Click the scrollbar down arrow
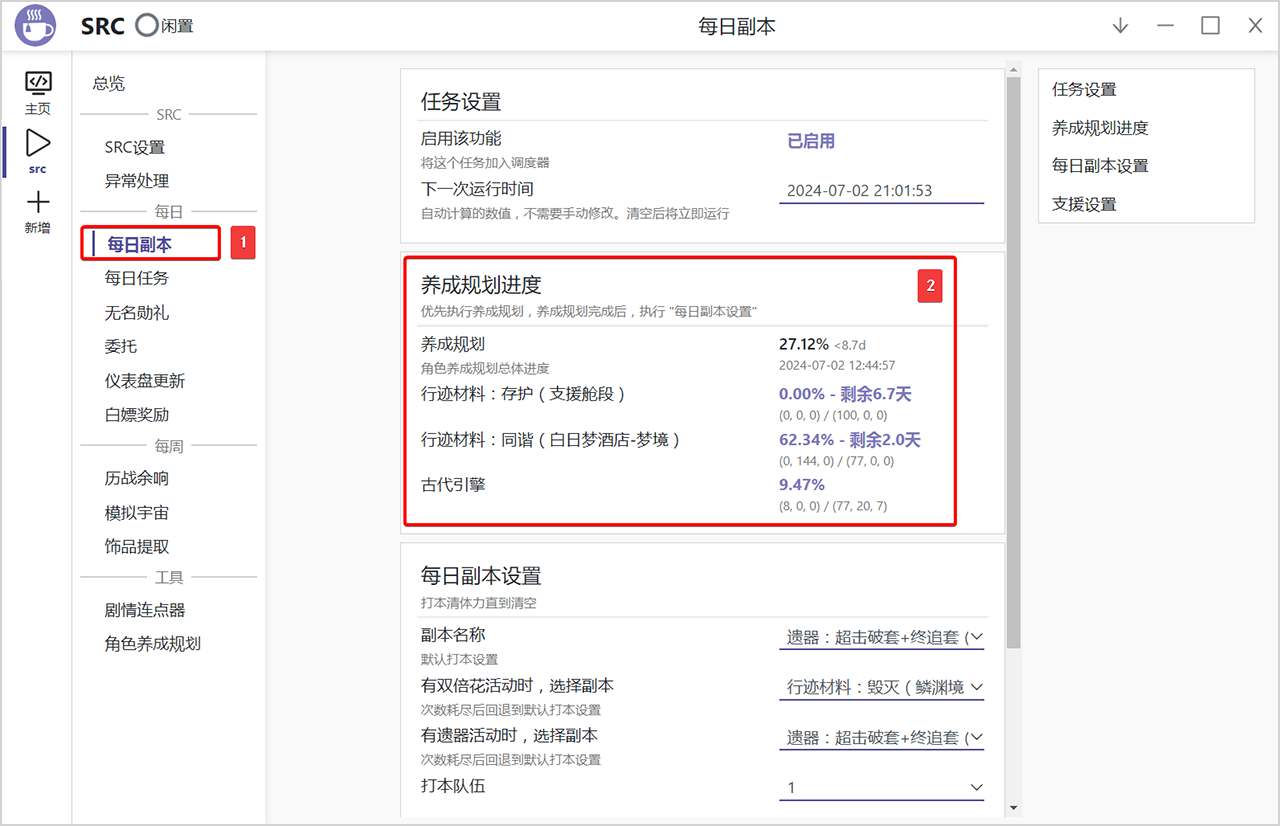Image resolution: width=1280 pixels, height=826 pixels. [1013, 808]
